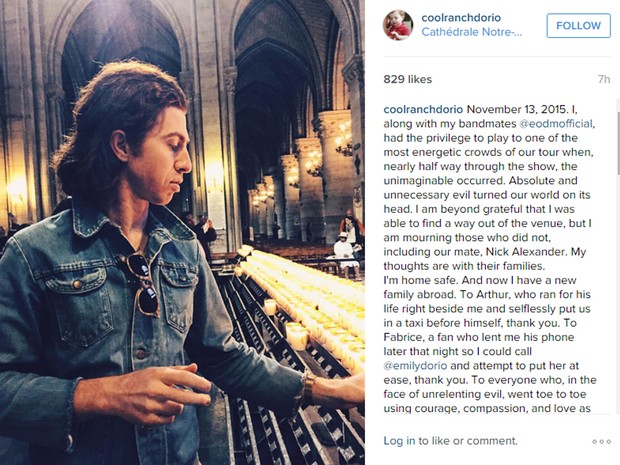The image size is (620, 465).
Task: Open the three-dot more options menu
Action: tap(601, 441)
